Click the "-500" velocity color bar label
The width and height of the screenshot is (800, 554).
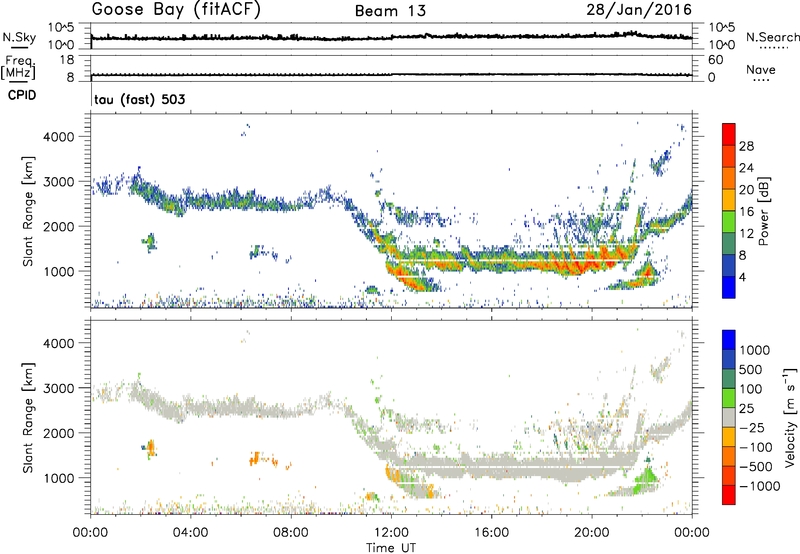(x=755, y=467)
